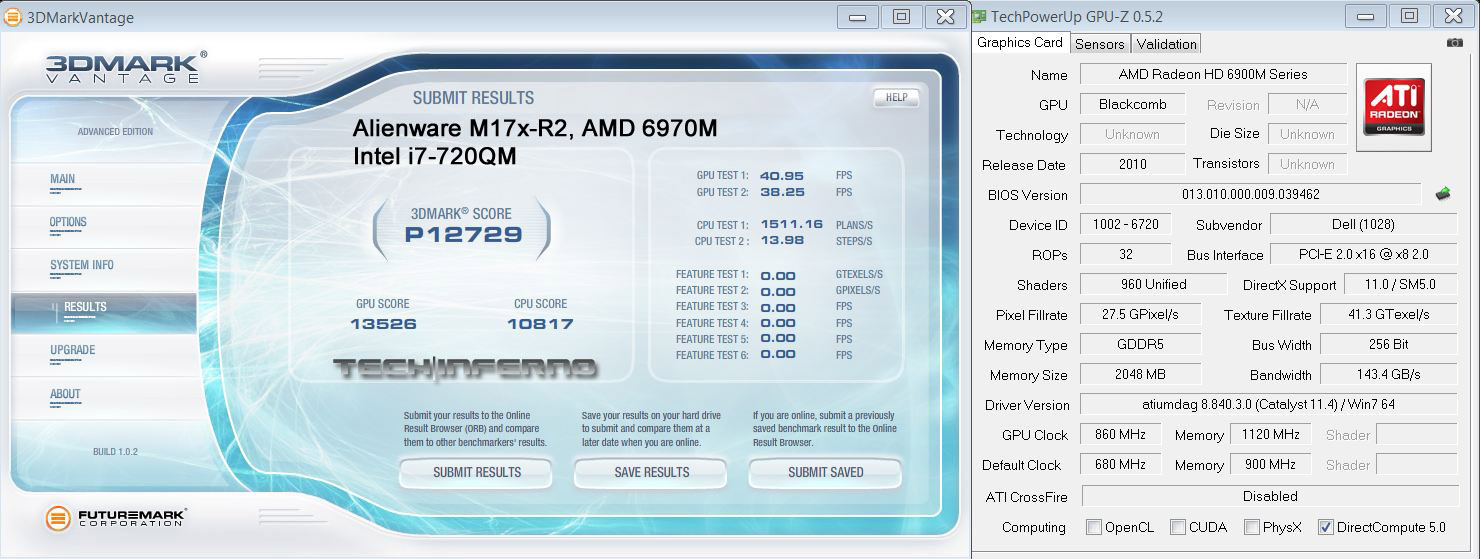Screen dimensions: 1480x559
Task: Click the GPU Blackcomb field
Action: click(x=1132, y=104)
